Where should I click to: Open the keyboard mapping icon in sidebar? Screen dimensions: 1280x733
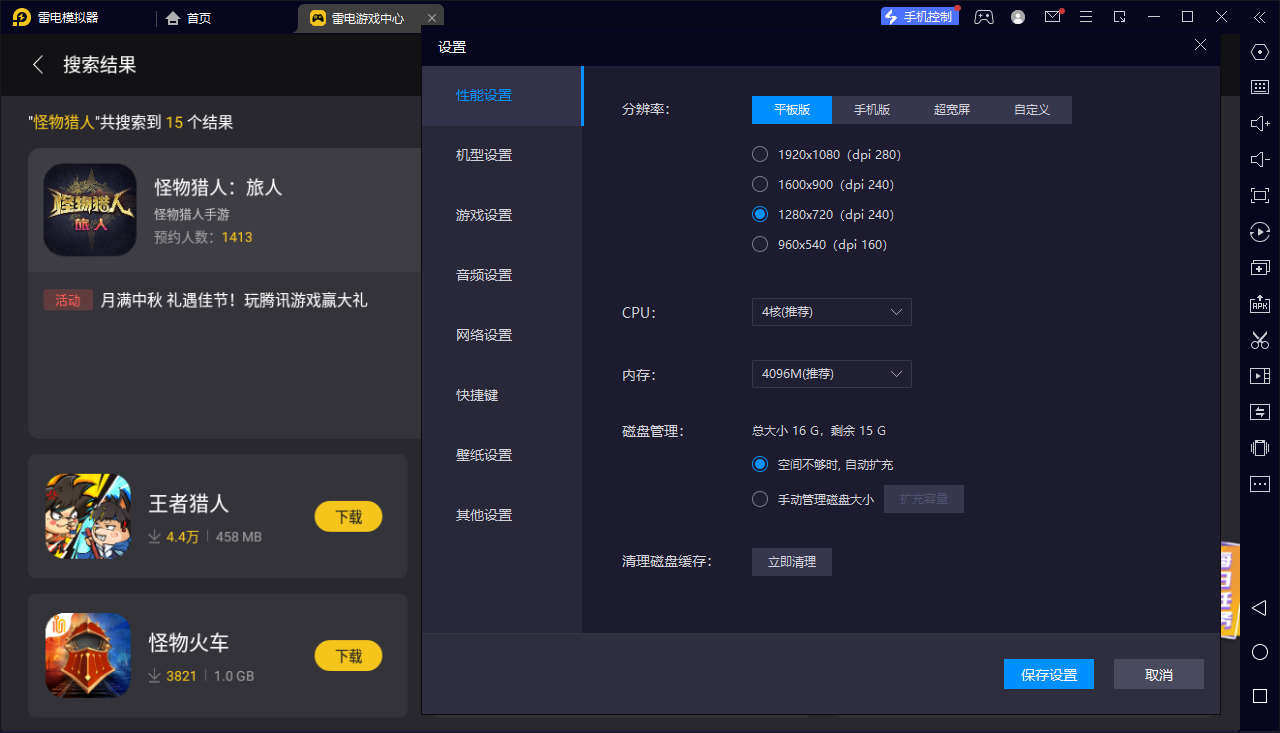(x=1260, y=87)
